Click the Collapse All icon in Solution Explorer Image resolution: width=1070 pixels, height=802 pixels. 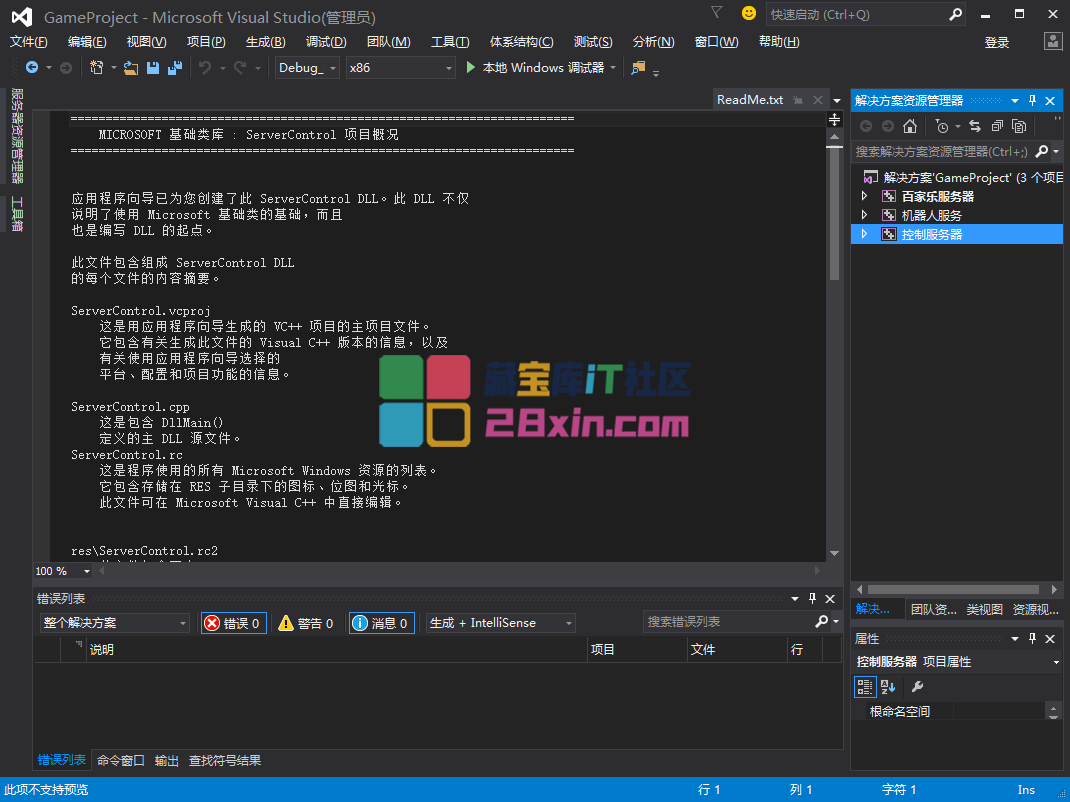tap(997, 126)
